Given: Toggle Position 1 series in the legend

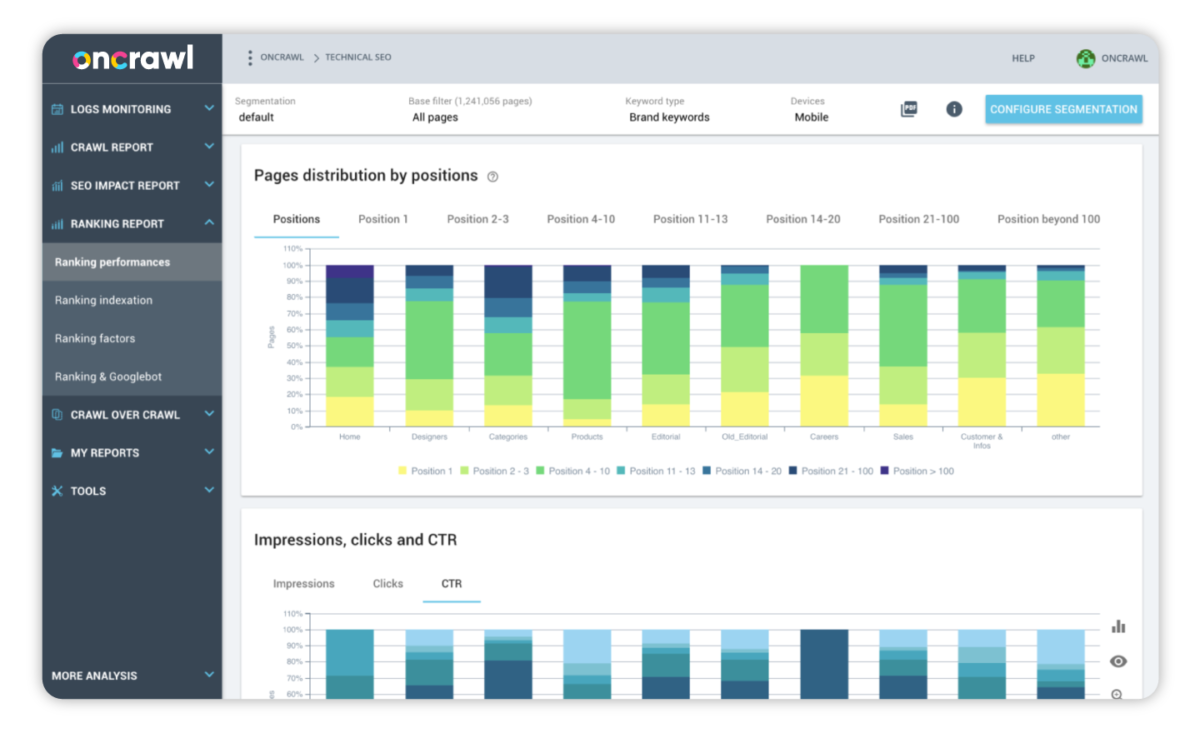Looking at the screenshot, I should 425,471.
